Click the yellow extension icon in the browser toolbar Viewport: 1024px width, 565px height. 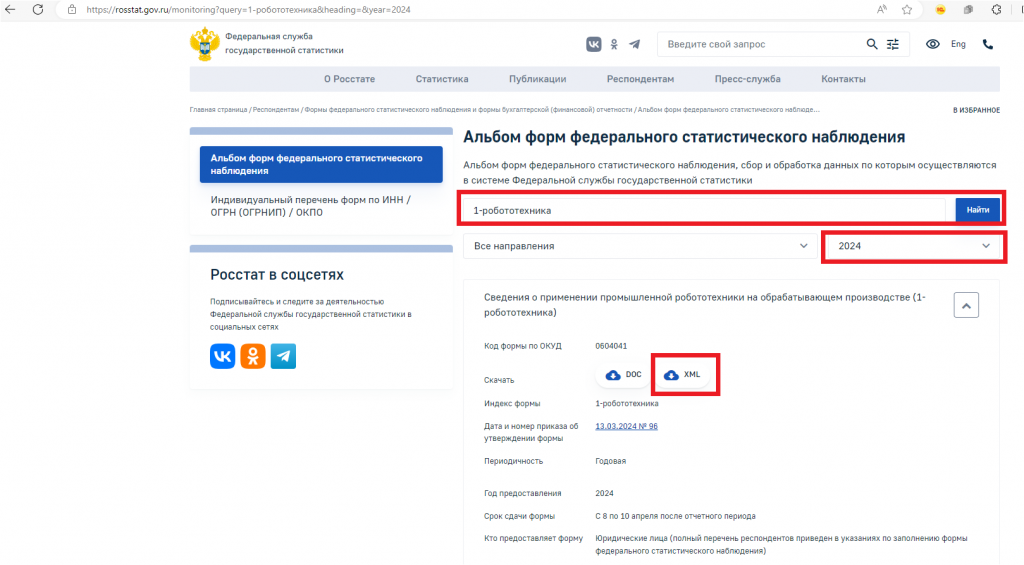[940, 9]
